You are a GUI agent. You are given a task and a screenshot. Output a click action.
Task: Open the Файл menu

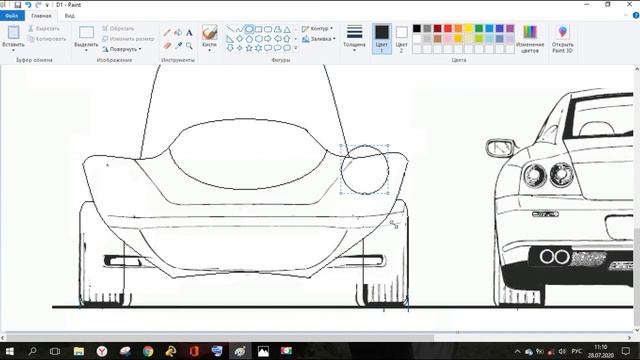(12, 16)
